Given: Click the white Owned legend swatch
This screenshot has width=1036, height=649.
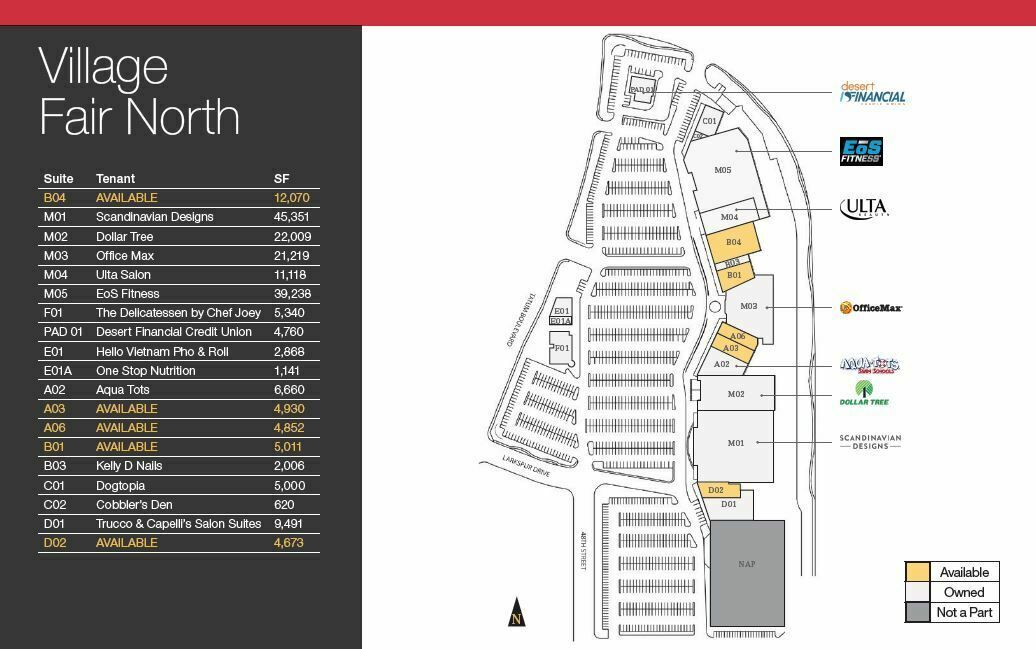Looking at the screenshot, I should point(917,592).
